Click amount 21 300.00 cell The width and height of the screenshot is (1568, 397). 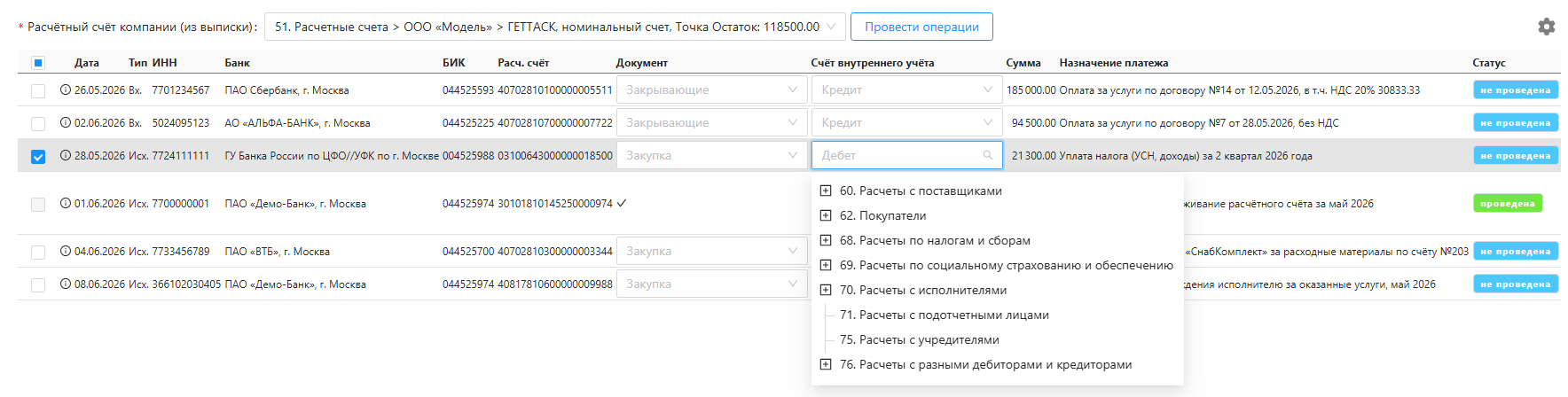[x=1034, y=156]
